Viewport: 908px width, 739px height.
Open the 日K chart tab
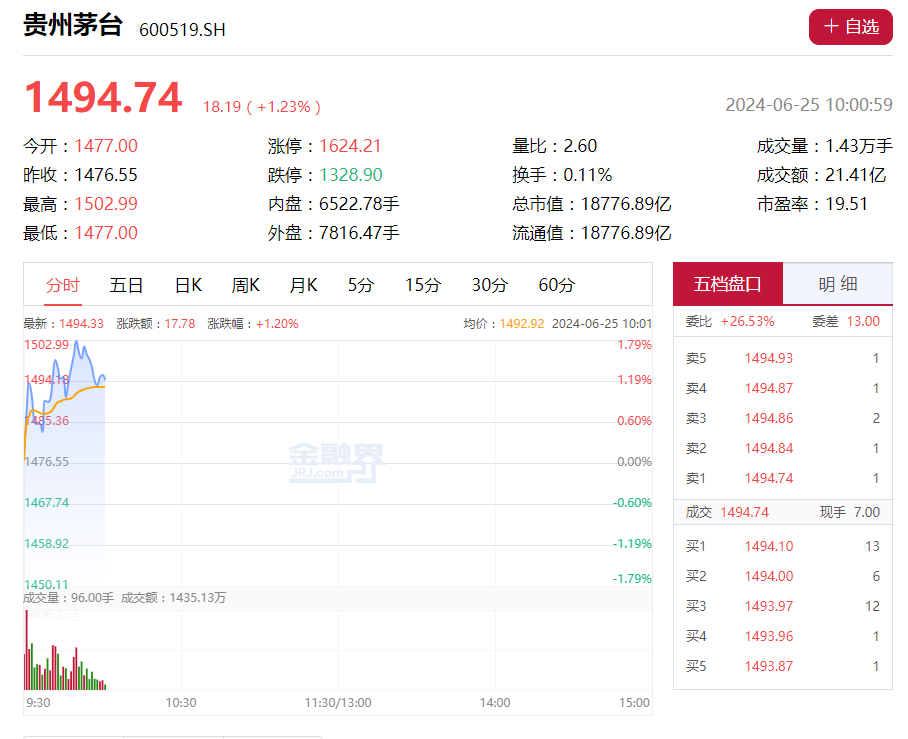pyautogui.click(x=188, y=285)
